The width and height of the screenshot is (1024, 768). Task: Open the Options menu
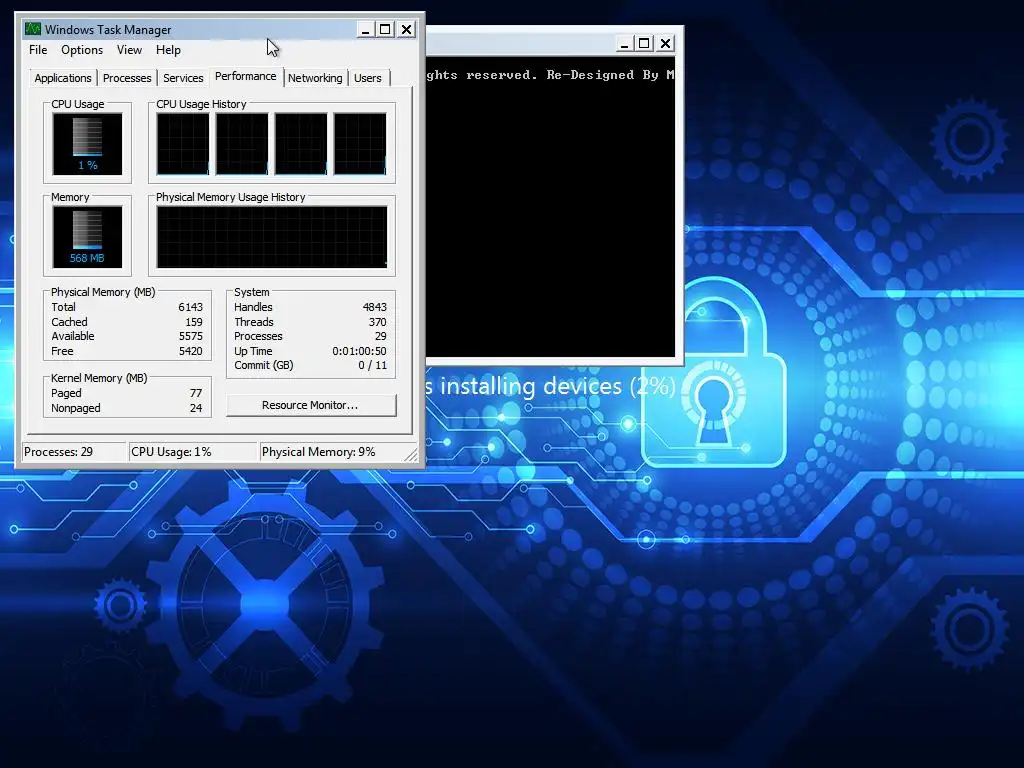point(82,50)
